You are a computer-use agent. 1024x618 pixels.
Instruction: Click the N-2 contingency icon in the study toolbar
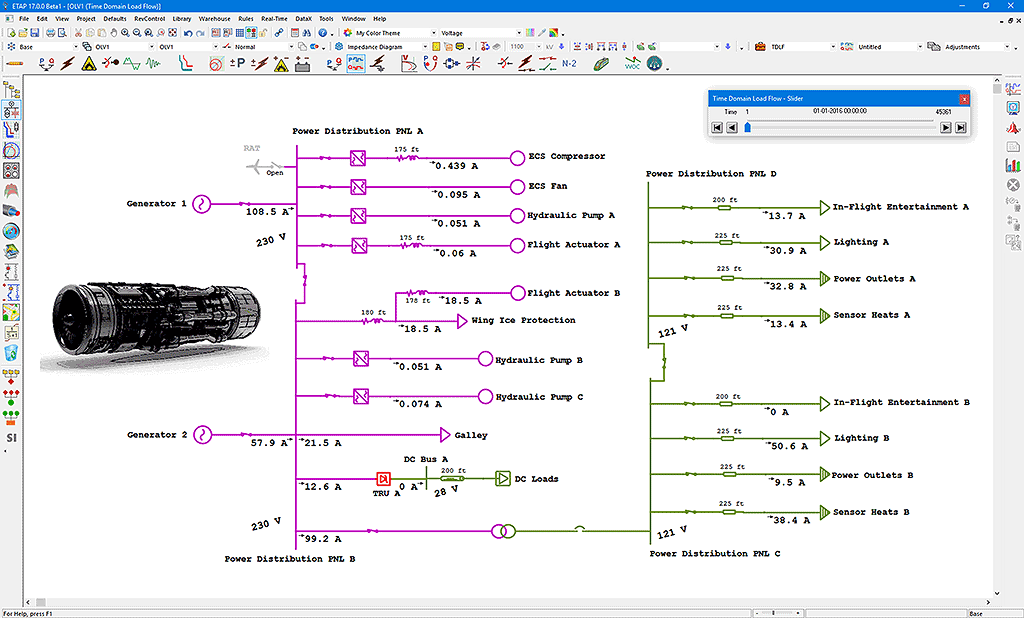569,62
